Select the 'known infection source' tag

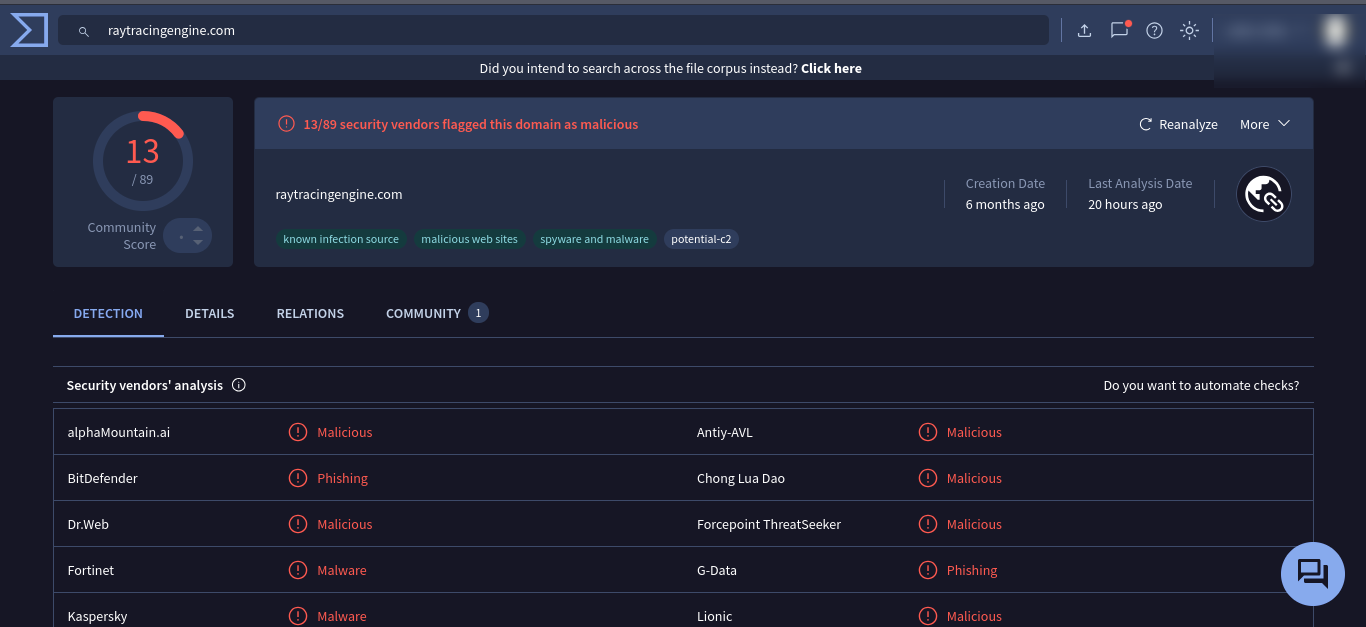[x=341, y=239]
